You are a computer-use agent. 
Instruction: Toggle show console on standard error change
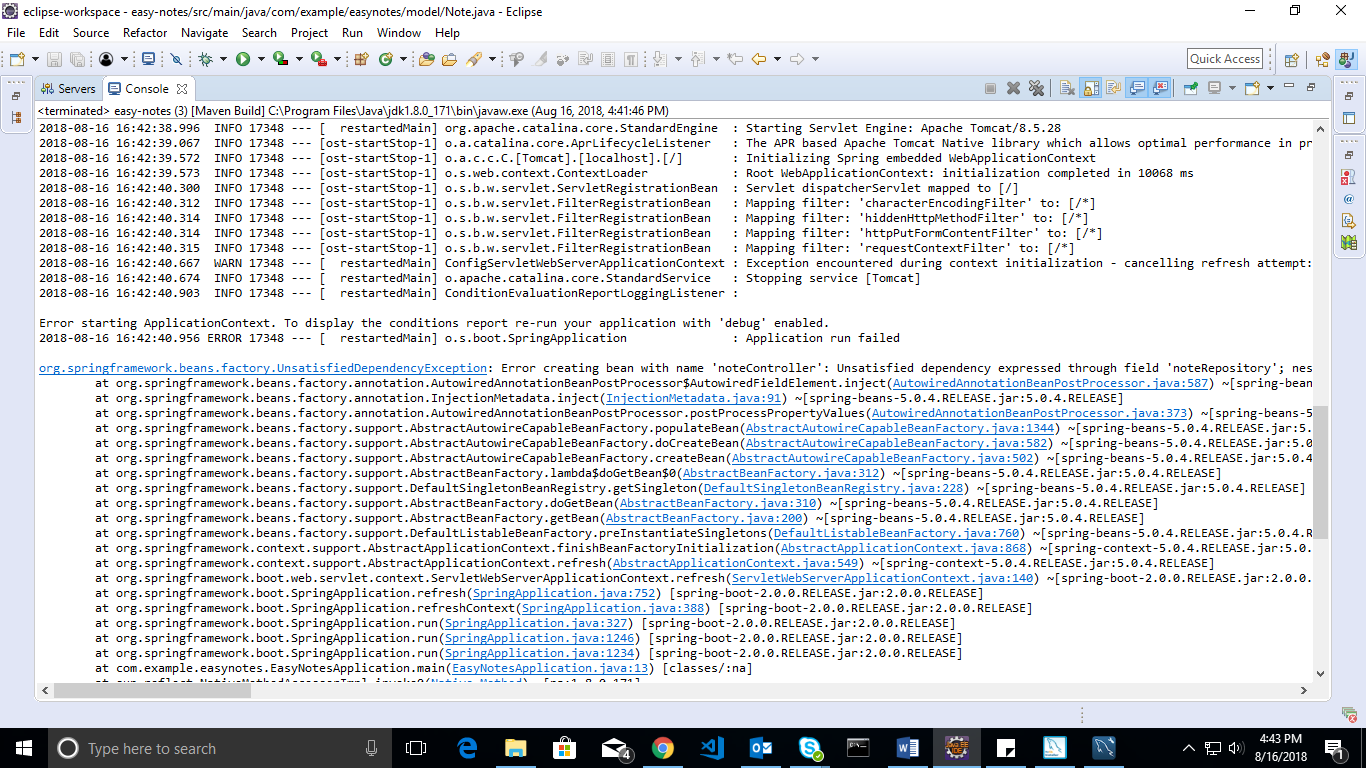pos(1160,88)
